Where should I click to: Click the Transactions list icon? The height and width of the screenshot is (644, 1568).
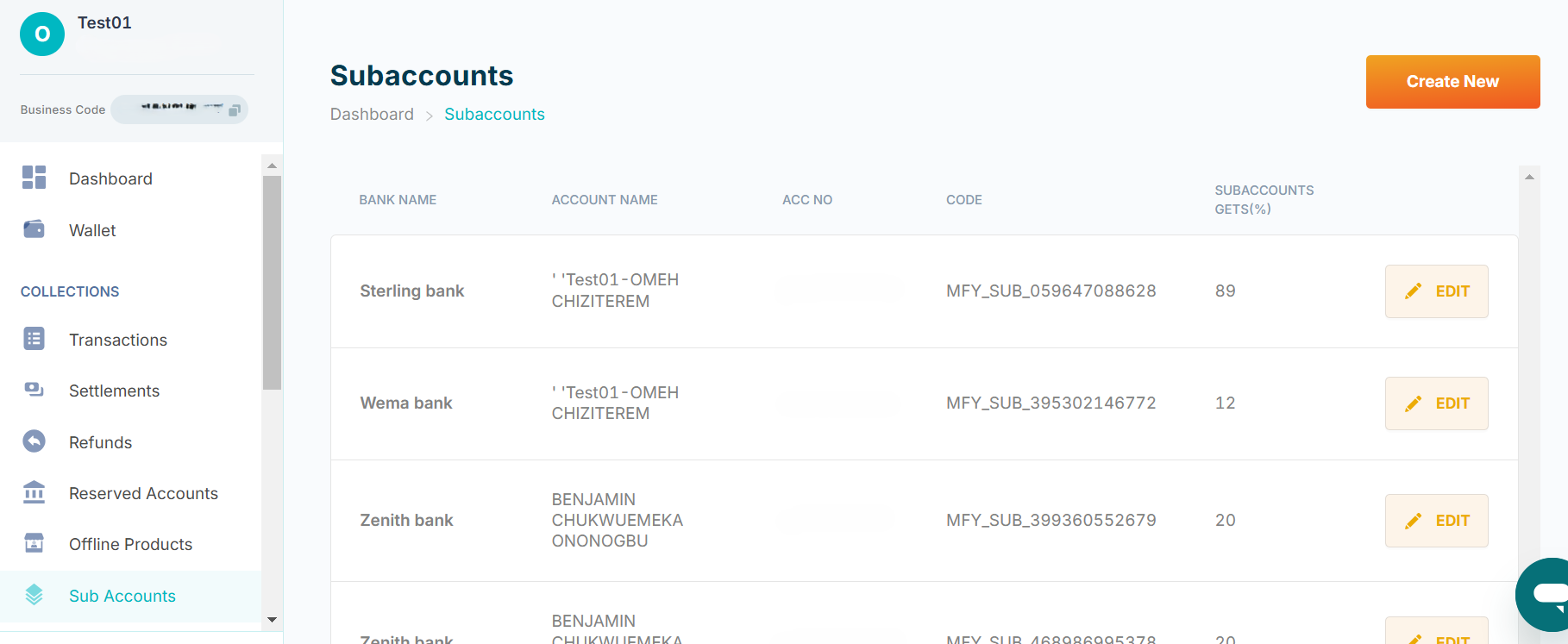34,339
